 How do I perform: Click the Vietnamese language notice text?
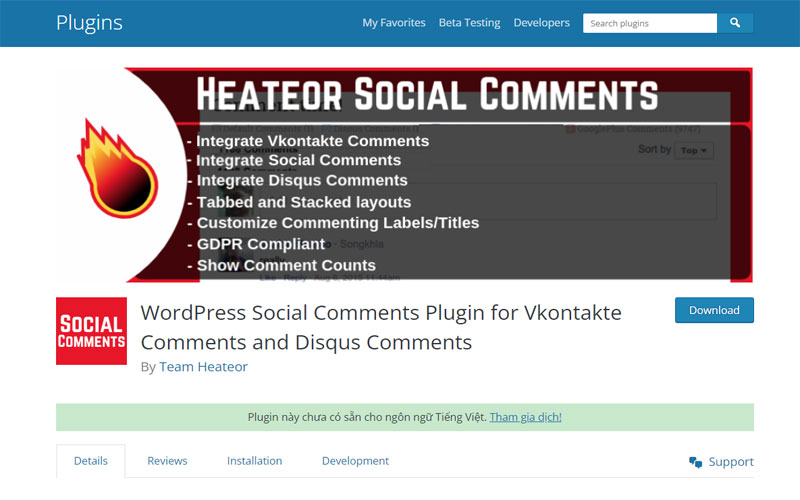coord(367,417)
